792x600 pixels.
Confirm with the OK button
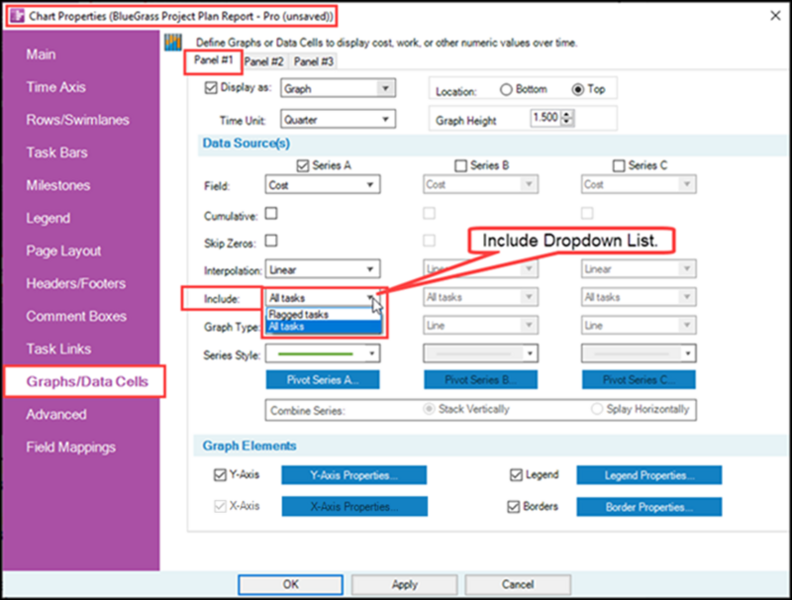(x=290, y=585)
